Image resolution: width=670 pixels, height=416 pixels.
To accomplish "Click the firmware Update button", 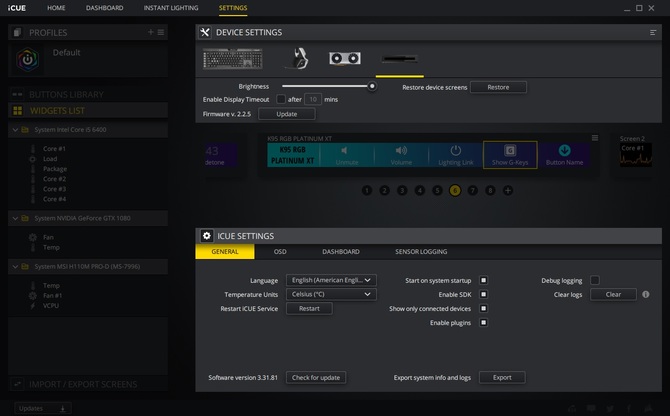I will click(287, 114).
